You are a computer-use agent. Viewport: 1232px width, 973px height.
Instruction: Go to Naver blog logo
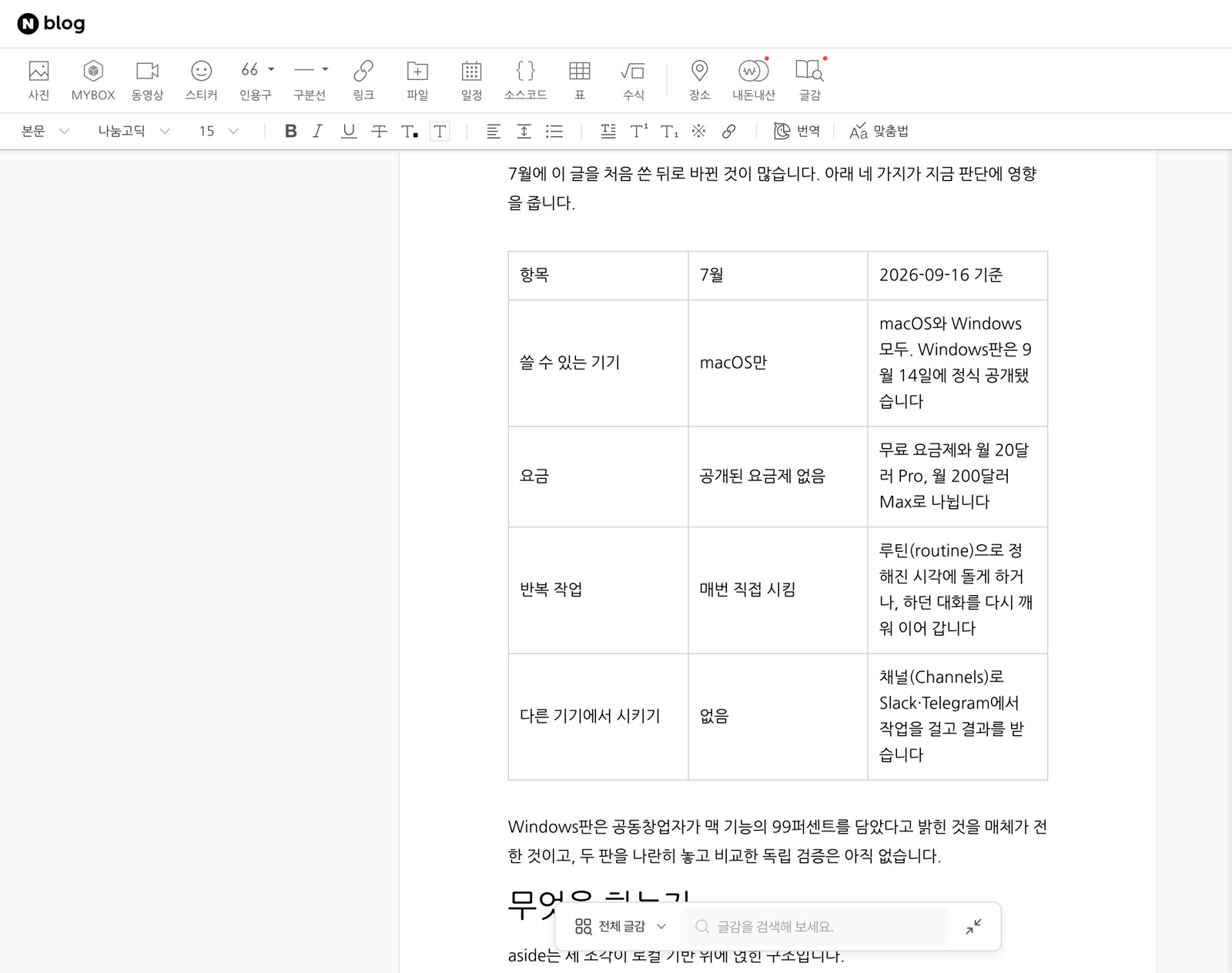(52, 24)
